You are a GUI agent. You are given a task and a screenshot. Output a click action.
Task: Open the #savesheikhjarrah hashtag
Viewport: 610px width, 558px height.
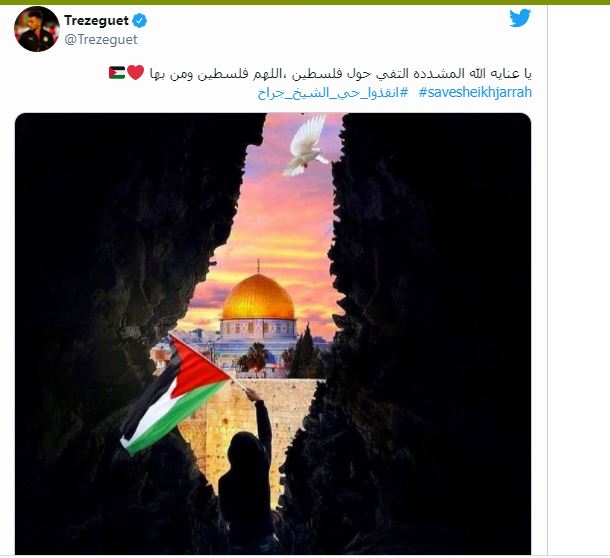[x=475, y=93]
